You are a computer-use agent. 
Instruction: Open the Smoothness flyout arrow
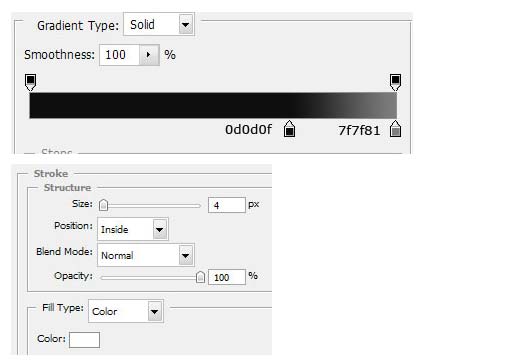(149, 55)
